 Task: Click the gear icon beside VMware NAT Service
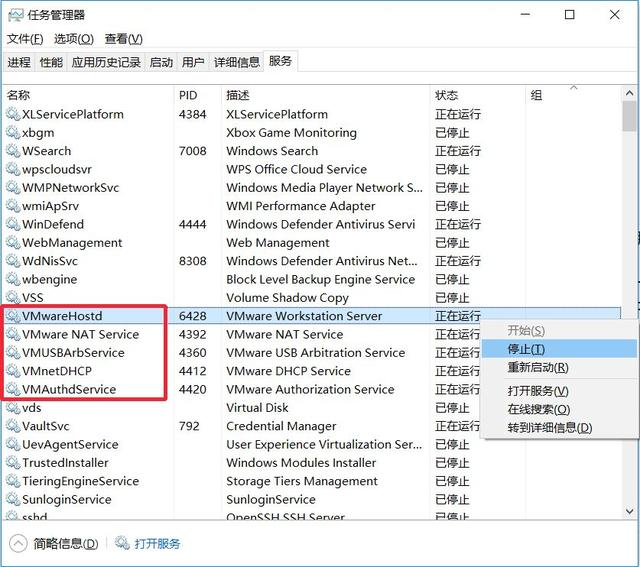pos(13,334)
